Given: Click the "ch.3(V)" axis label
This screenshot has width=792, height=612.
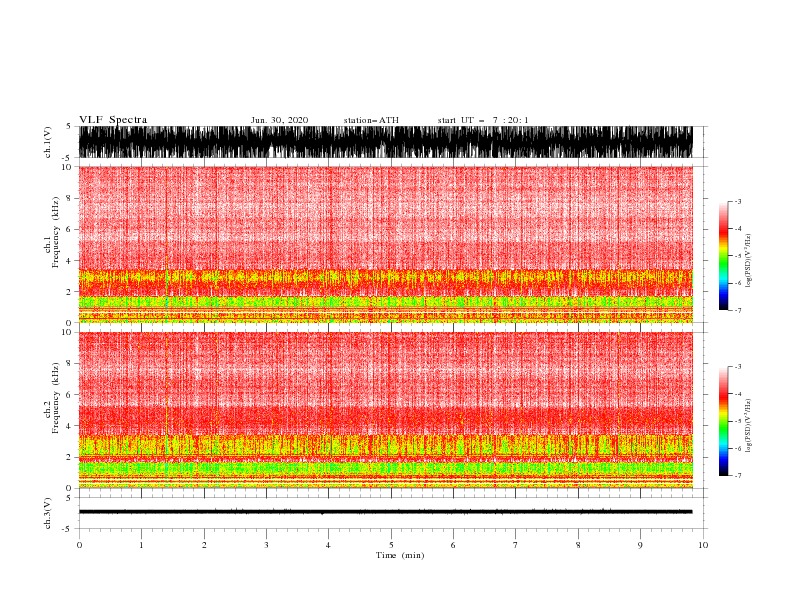Looking at the screenshot, I should pos(48,513).
